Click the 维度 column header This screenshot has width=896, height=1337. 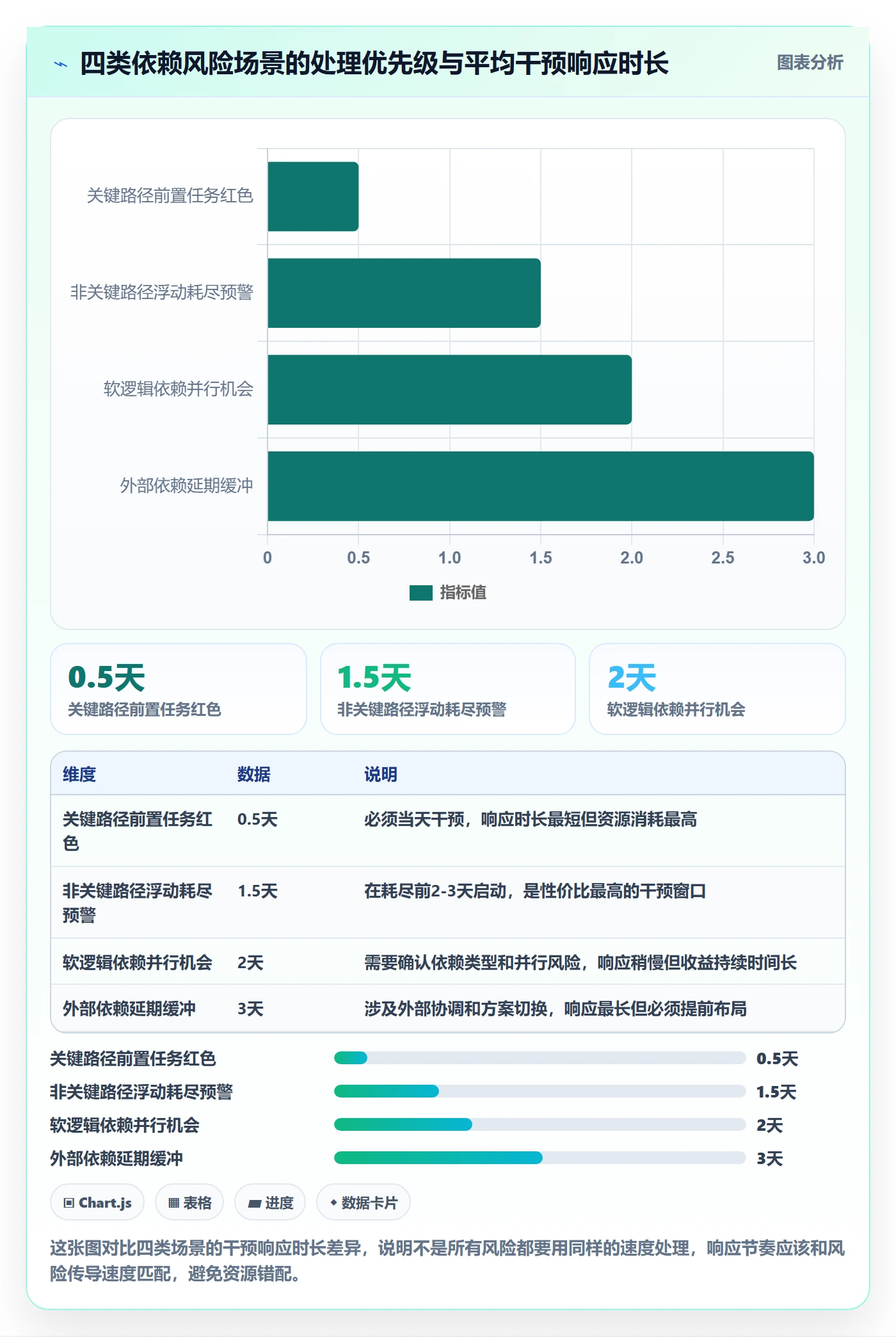point(79,774)
